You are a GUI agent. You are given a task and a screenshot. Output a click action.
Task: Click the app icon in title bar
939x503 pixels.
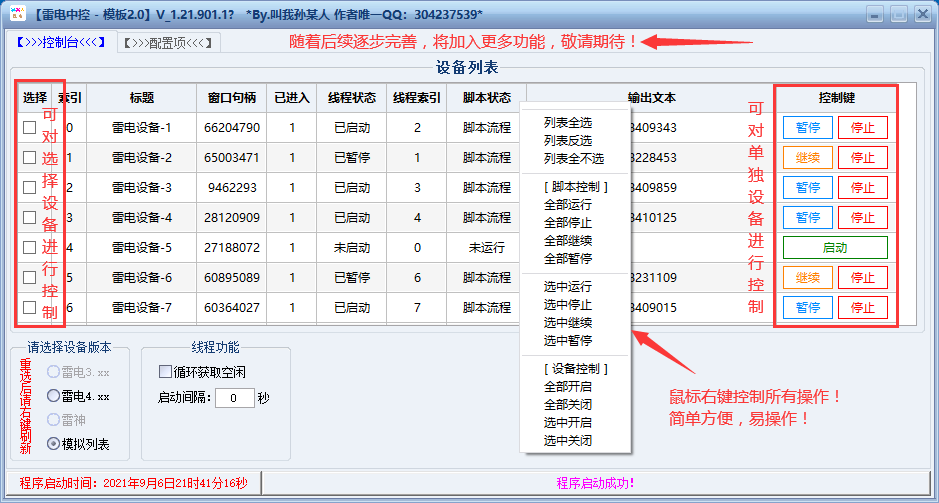18,13
